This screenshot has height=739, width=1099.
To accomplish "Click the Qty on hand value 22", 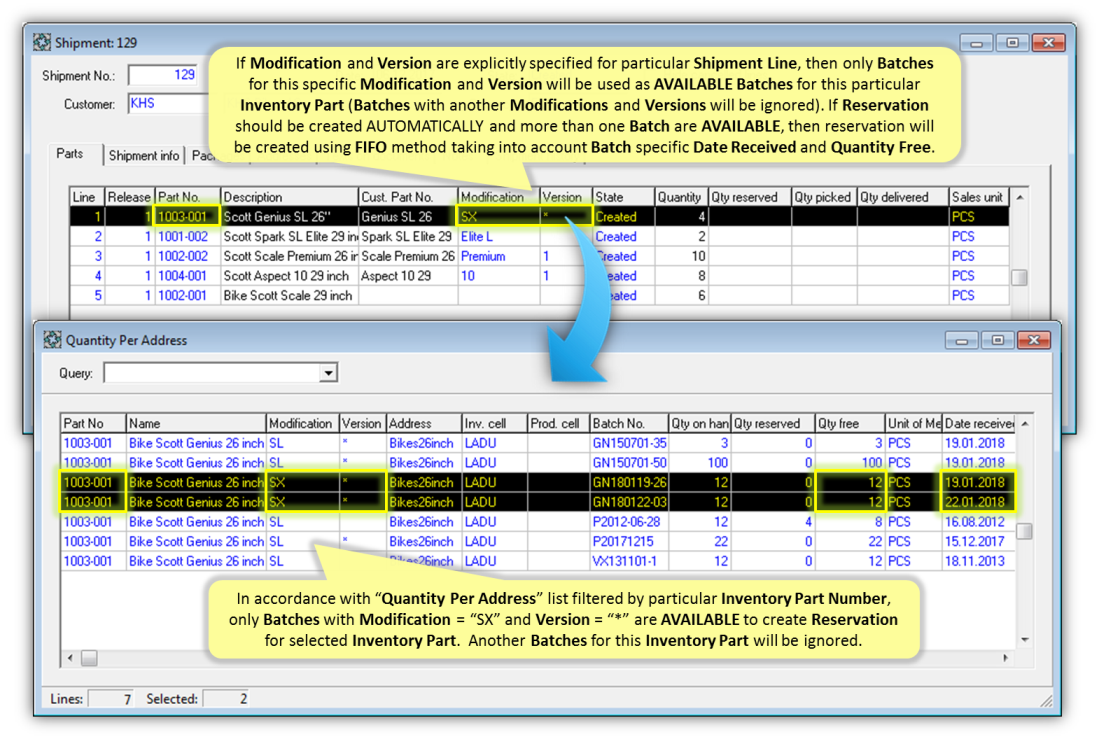I will 699,541.
